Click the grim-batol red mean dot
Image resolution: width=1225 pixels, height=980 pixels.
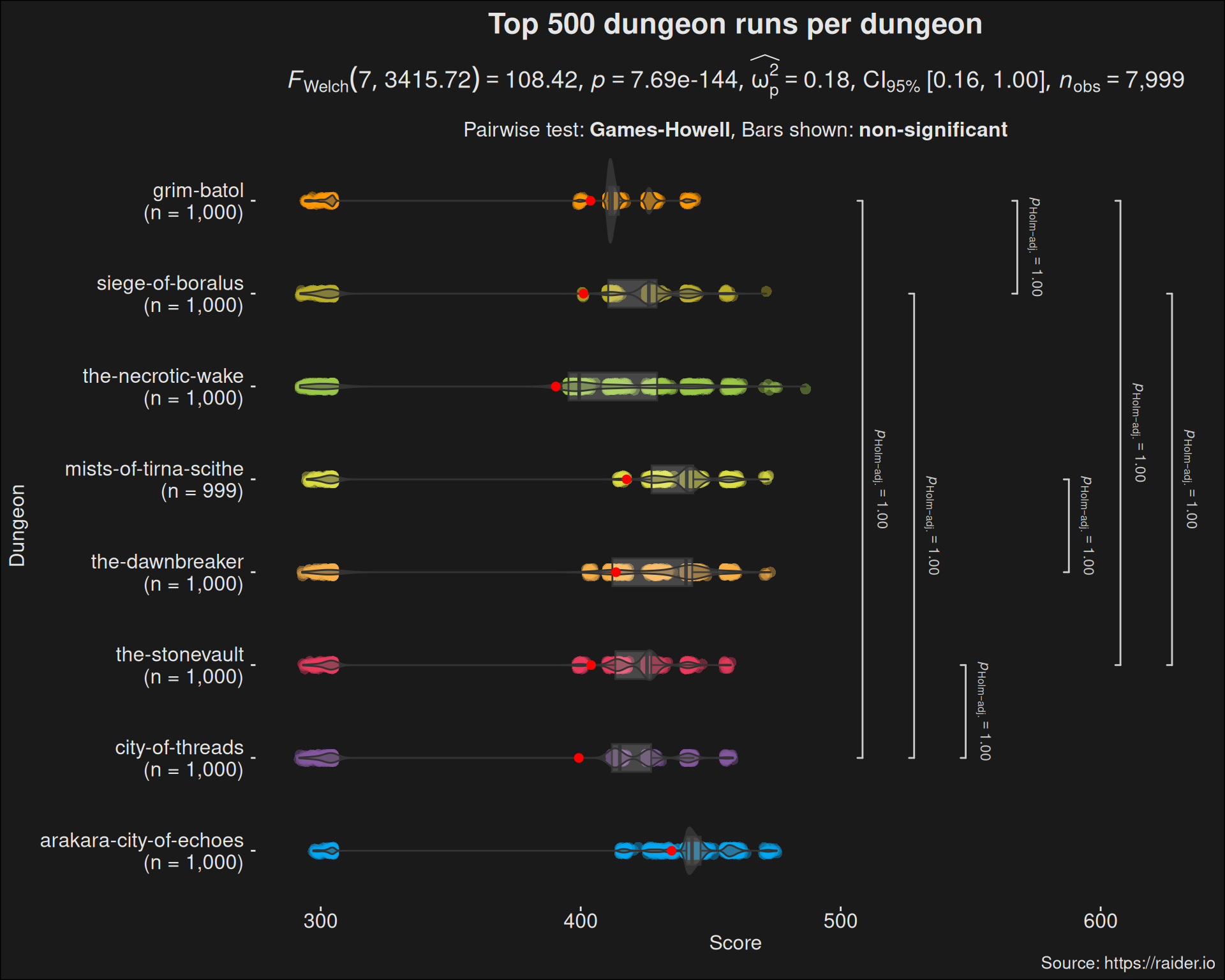(590, 201)
